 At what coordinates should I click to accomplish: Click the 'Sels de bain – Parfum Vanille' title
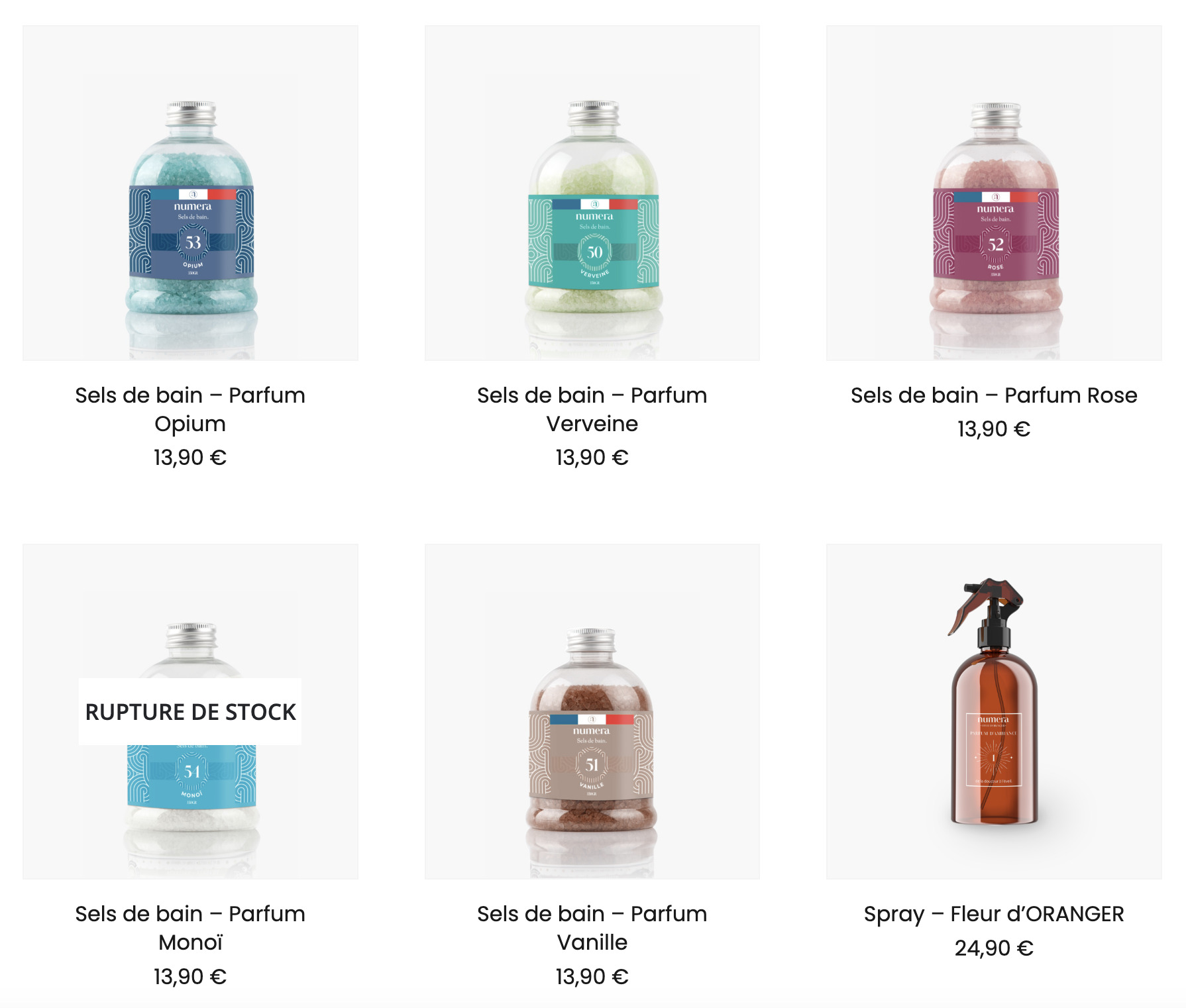pyautogui.click(x=592, y=928)
